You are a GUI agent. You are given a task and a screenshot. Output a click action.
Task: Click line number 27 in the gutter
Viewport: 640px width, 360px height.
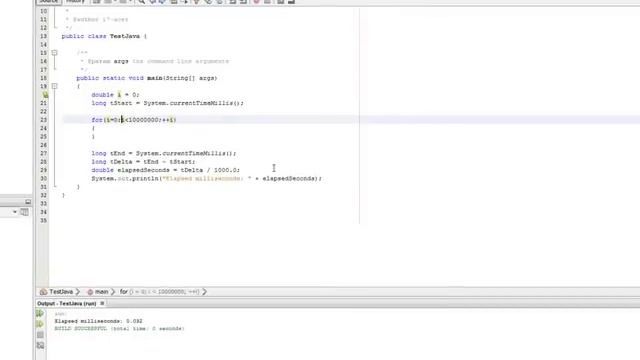[x=43, y=153]
